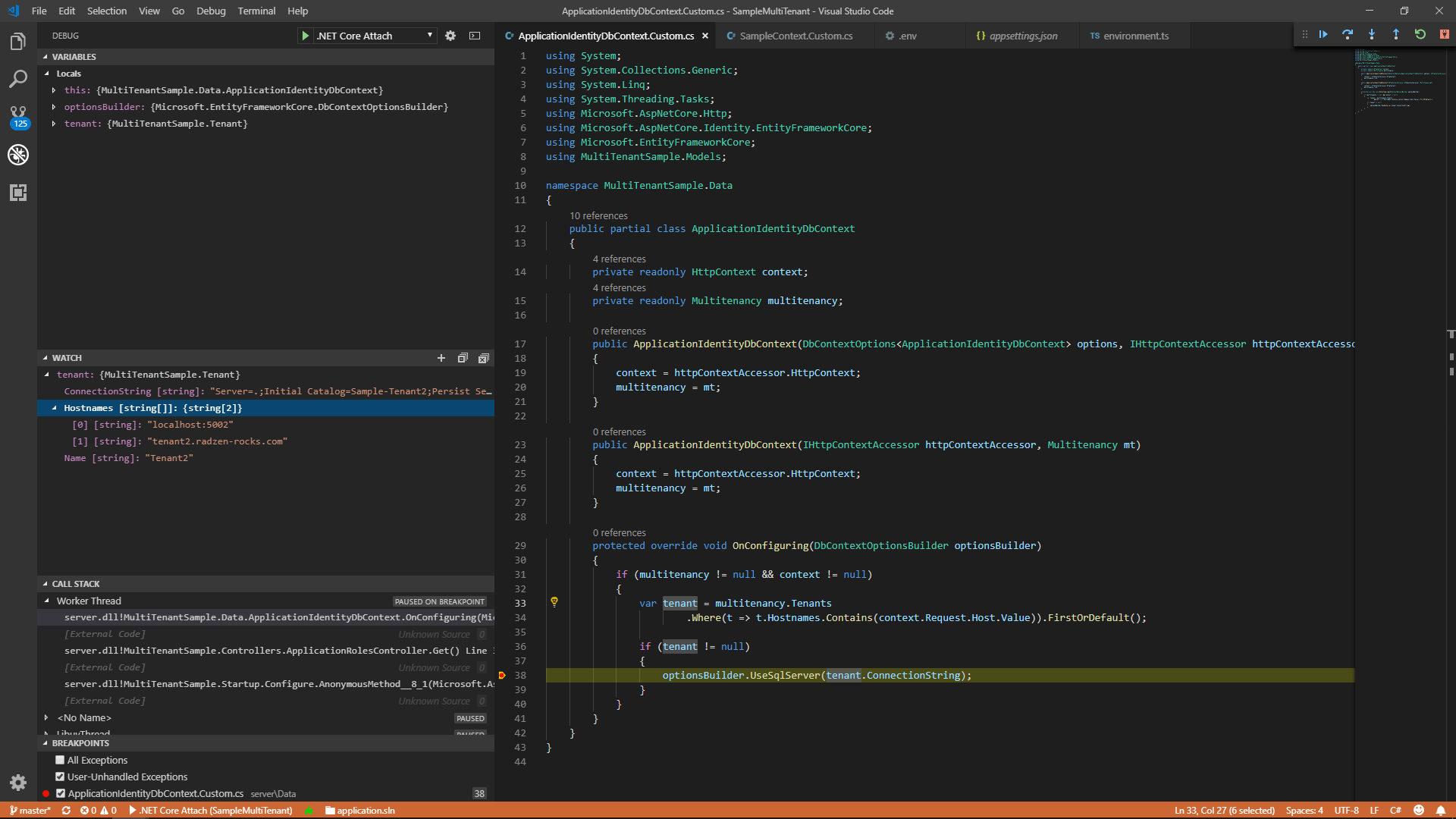This screenshot has height=819, width=1456.
Task: Open the Debug view icon
Action: tap(18, 155)
